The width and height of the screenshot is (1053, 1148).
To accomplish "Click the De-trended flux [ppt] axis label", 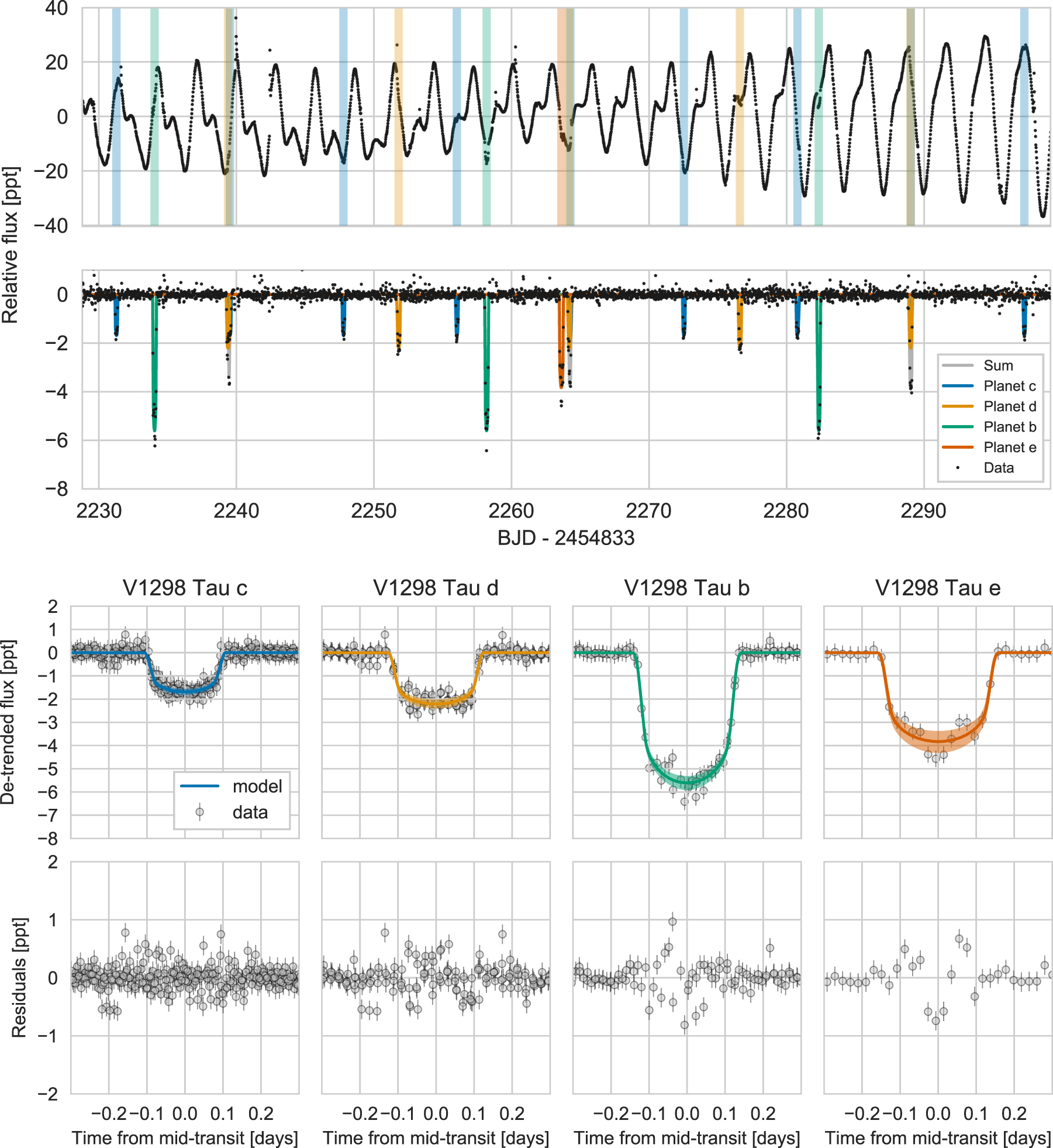I will pos(8,722).
